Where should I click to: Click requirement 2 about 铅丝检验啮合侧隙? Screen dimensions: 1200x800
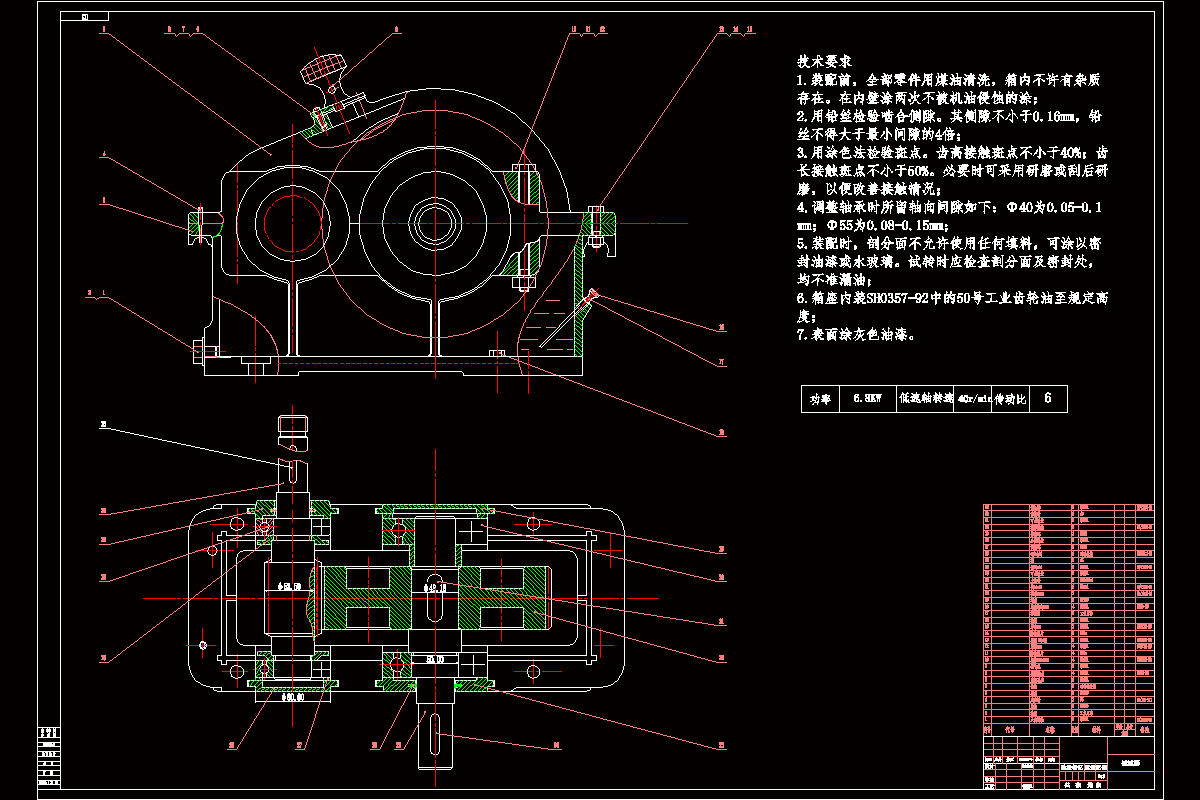[x=949, y=125]
